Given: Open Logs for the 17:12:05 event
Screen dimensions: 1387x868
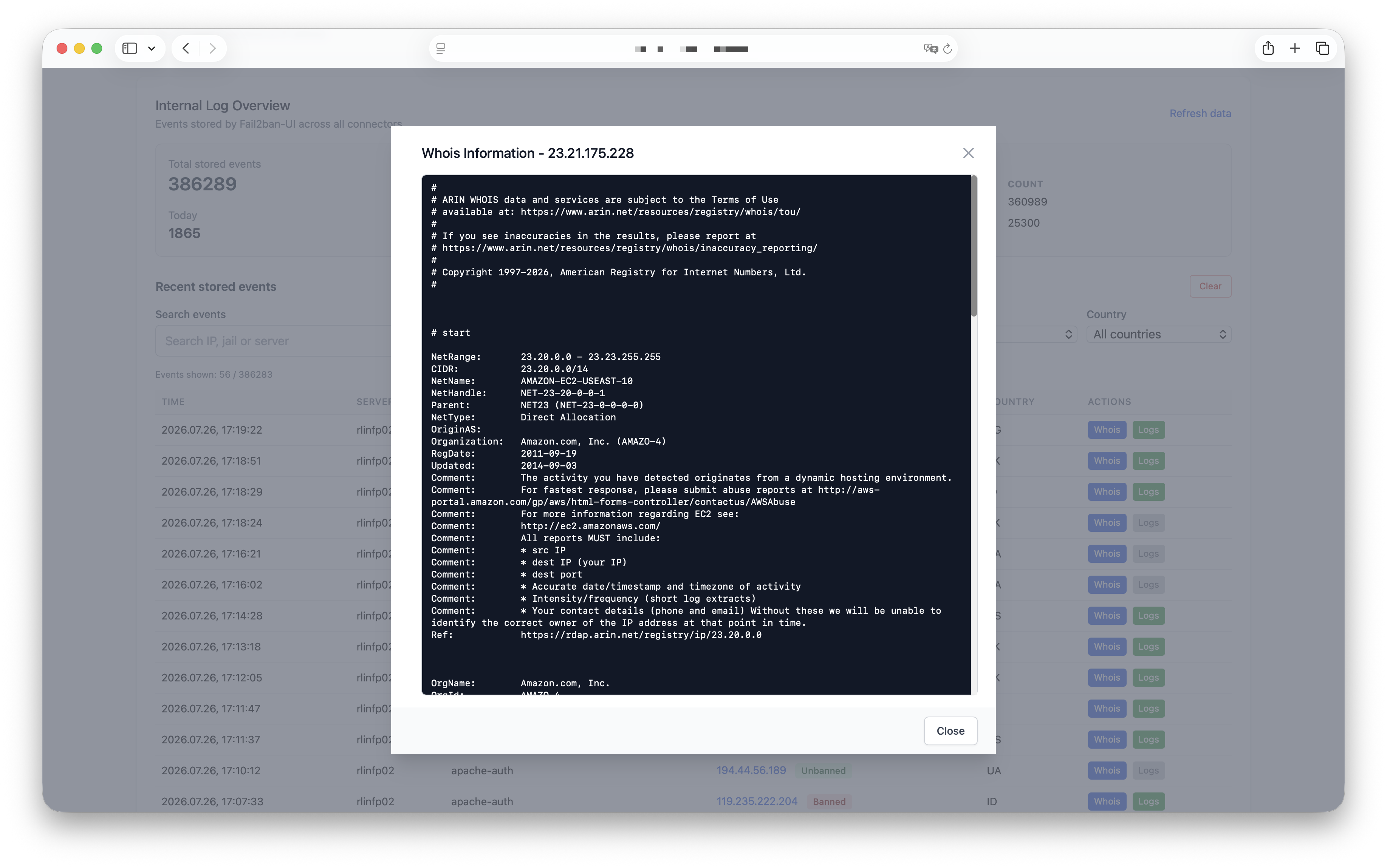Looking at the screenshot, I should click(1149, 677).
